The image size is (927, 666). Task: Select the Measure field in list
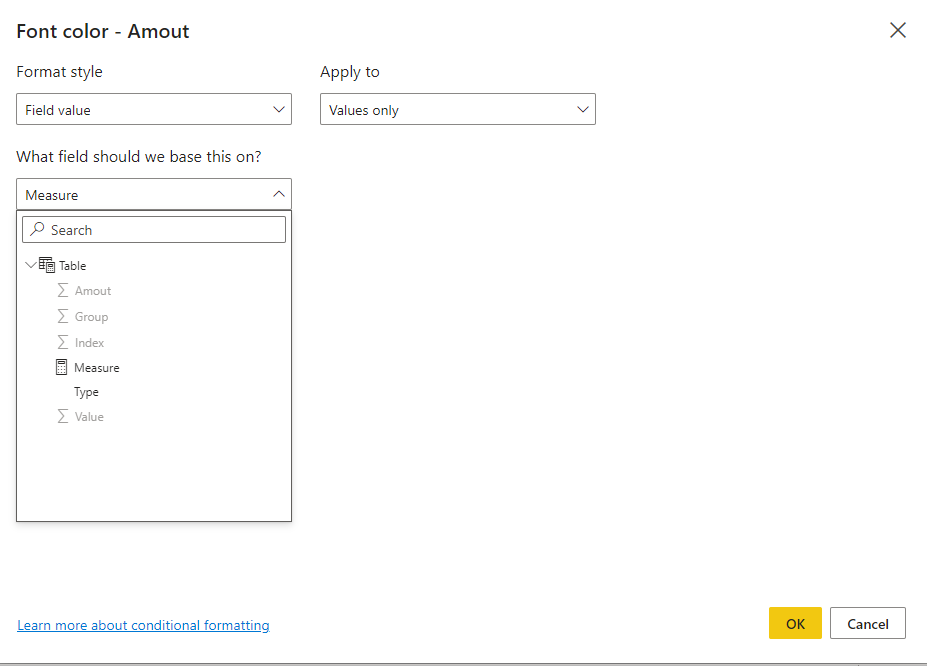tap(97, 368)
